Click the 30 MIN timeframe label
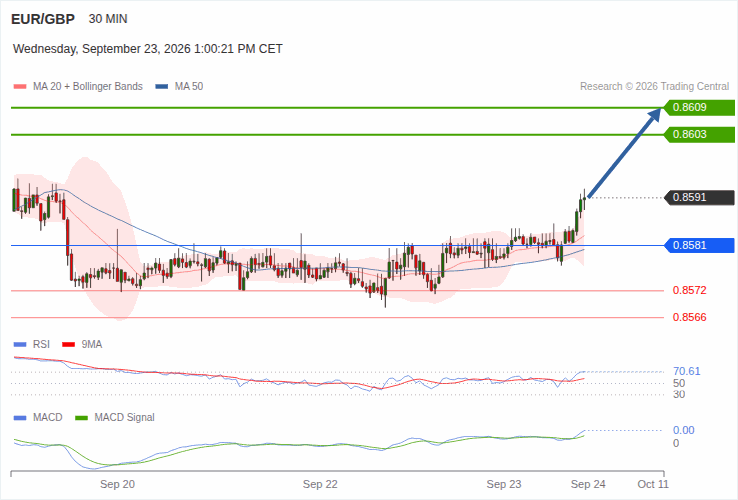 [x=108, y=19]
